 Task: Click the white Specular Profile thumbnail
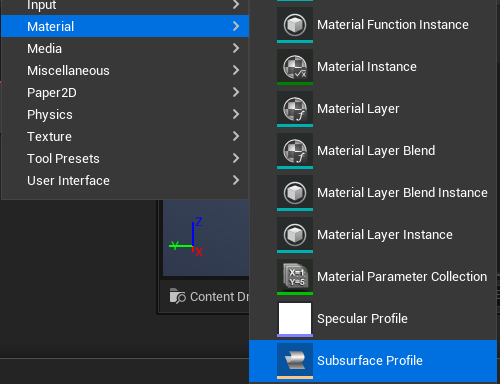tap(295, 319)
